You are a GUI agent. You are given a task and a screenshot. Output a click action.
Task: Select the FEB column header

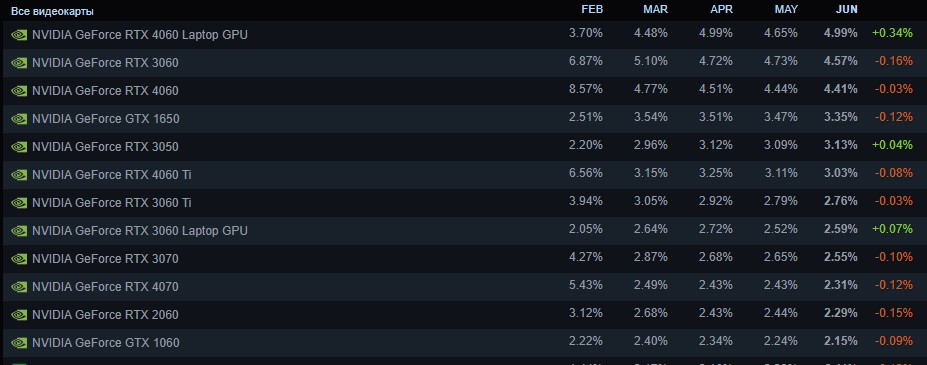coord(592,10)
